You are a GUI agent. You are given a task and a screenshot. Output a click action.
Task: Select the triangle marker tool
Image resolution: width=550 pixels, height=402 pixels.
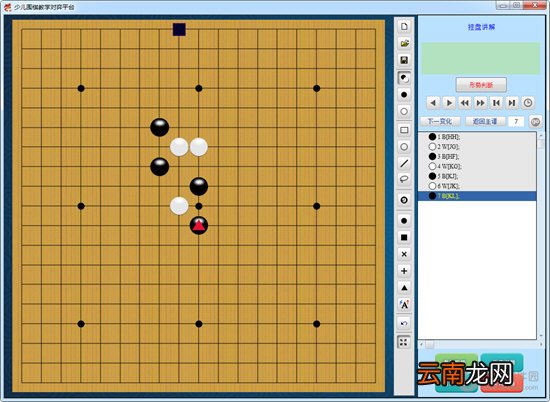pos(404,288)
